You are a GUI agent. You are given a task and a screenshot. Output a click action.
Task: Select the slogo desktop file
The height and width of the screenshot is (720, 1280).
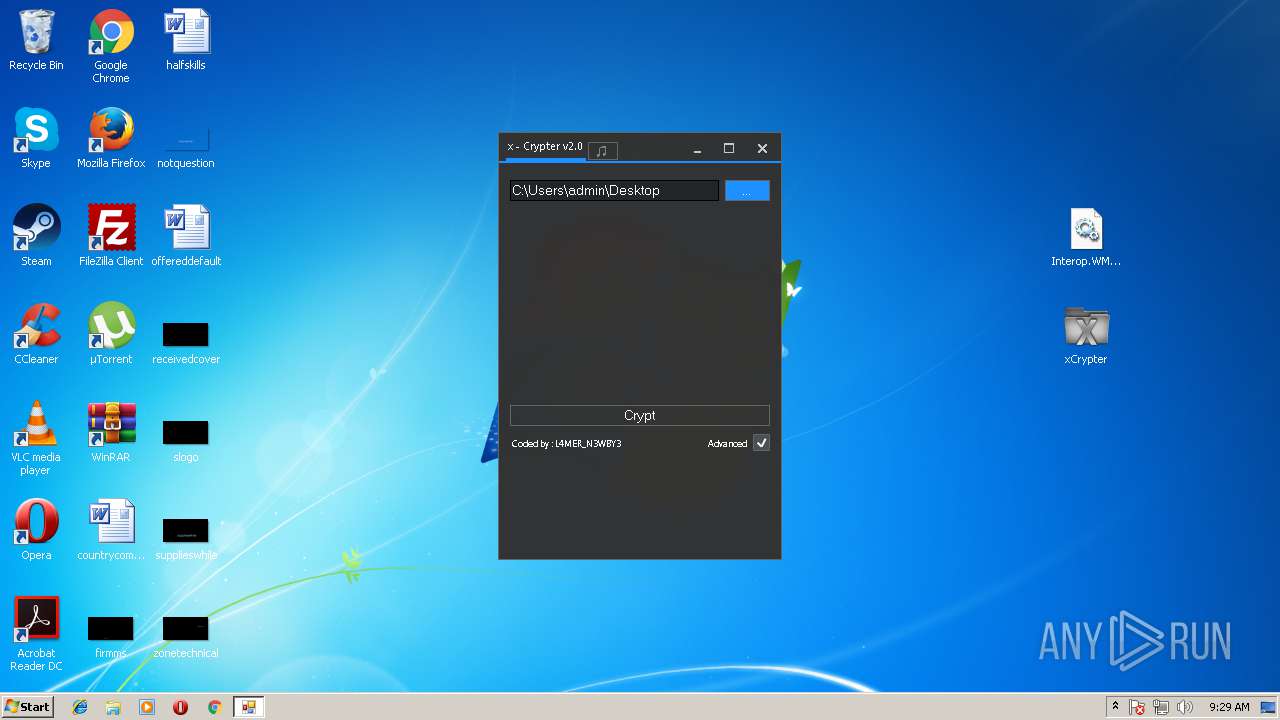pyautogui.click(x=186, y=440)
